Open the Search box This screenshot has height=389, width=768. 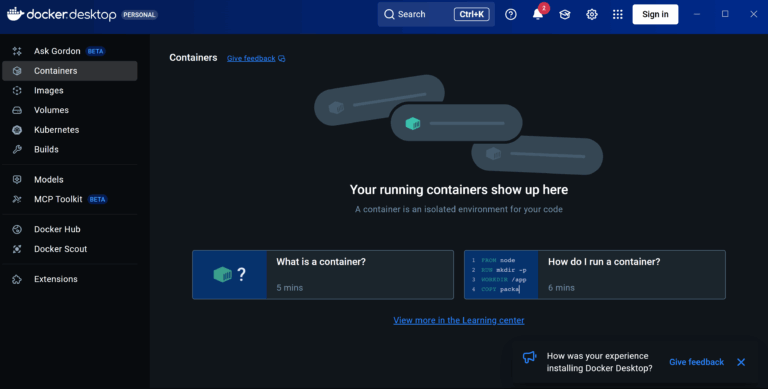[x=436, y=14]
